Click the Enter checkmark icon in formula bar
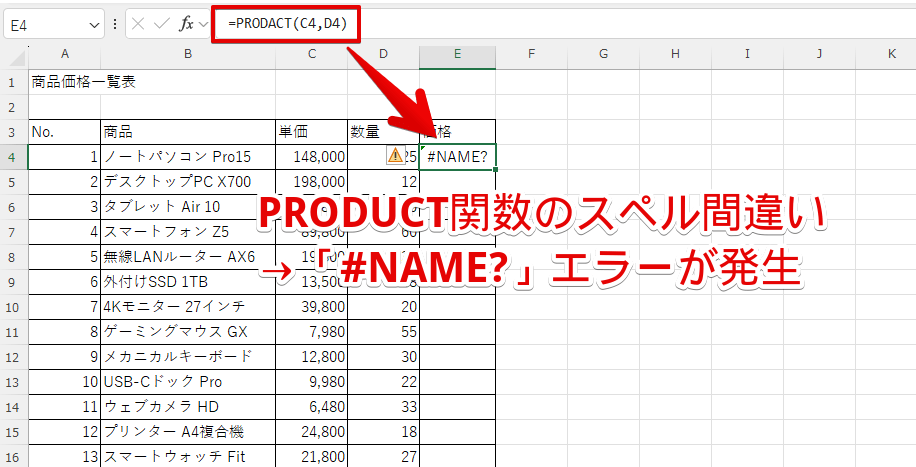916x467 pixels. [x=161, y=24]
